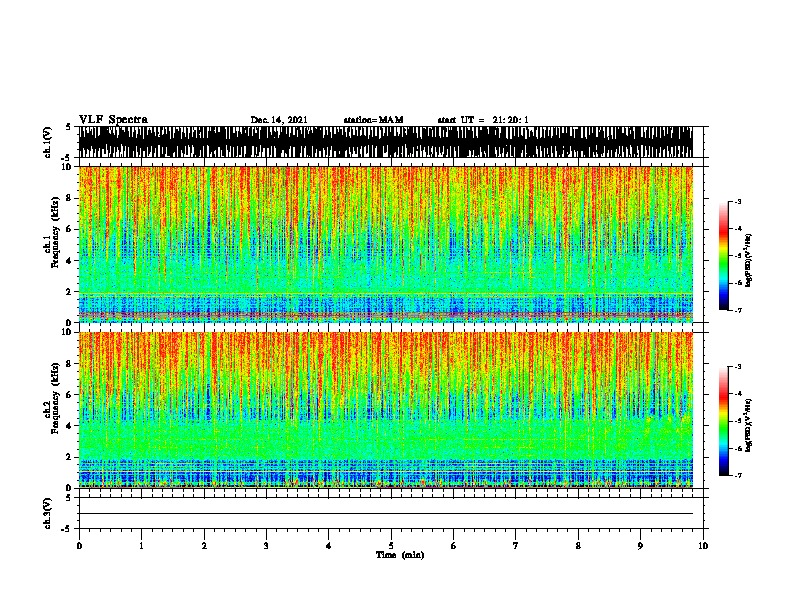This screenshot has height=612, width=792.
Task: Click the upper colorbar label 'log(PSD)(V²/Hz)'
Action: [748, 261]
